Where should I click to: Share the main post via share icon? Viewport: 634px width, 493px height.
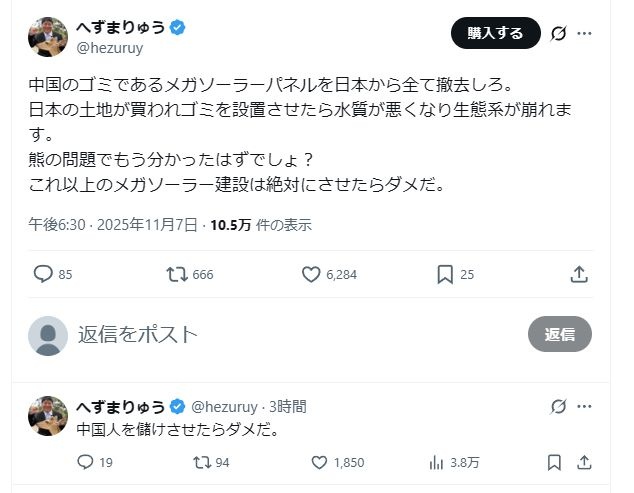pyautogui.click(x=579, y=274)
